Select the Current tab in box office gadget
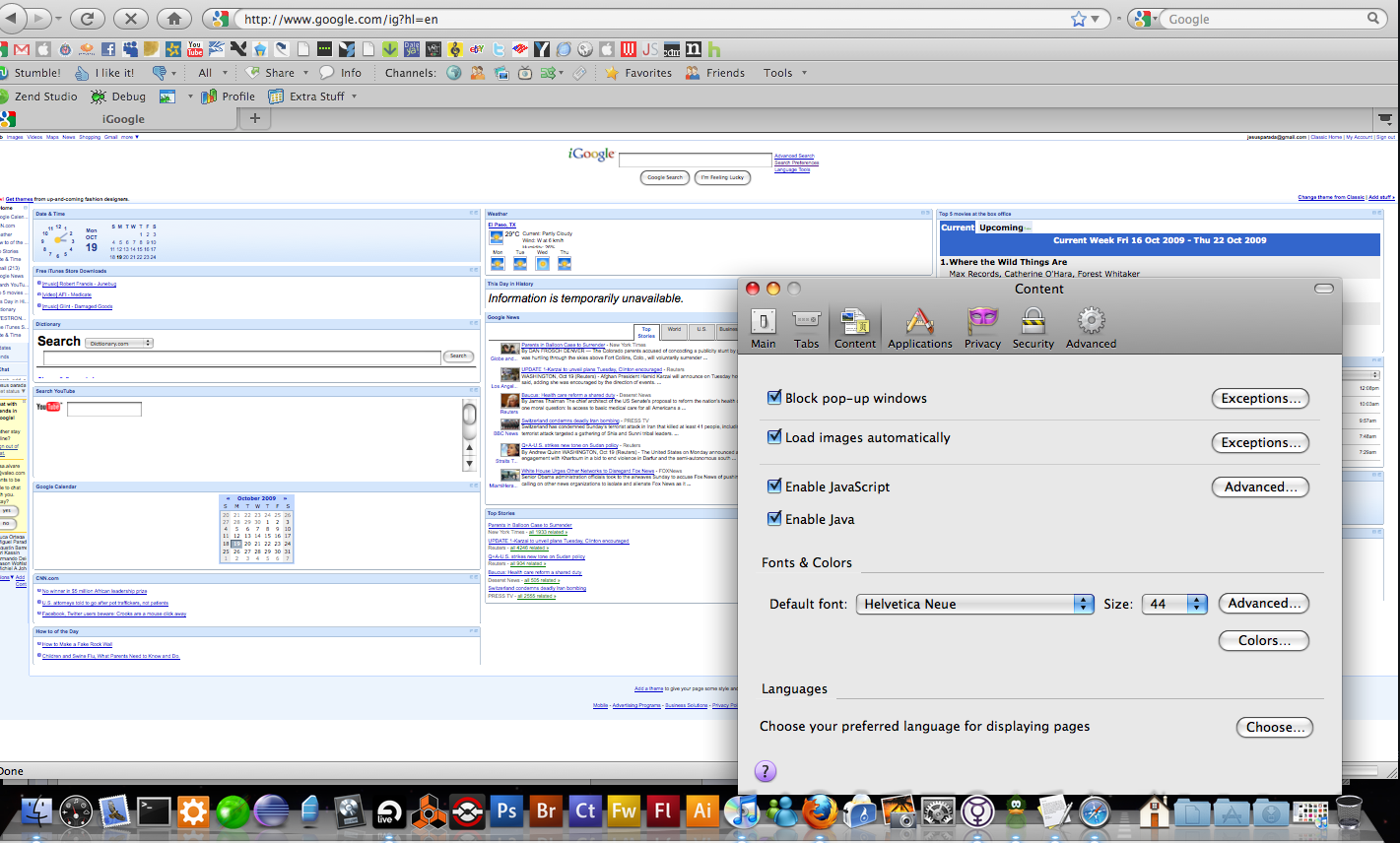 click(958, 227)
